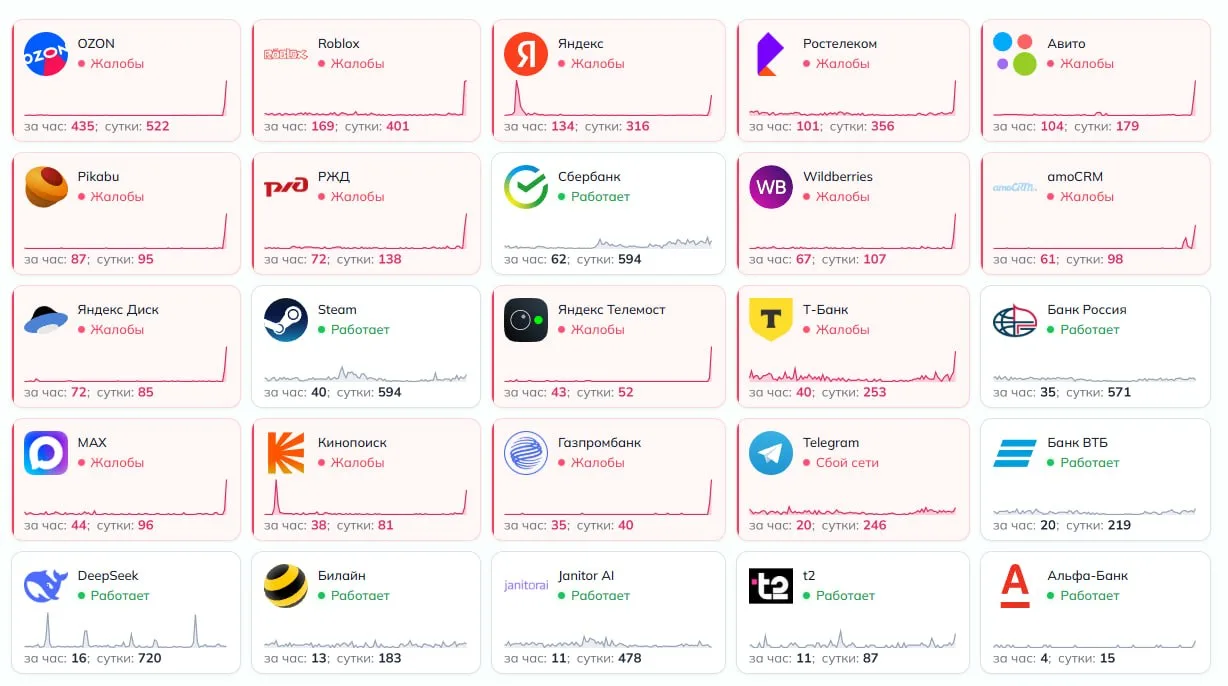Image resolution: width=1228 pixels, height=686 pixels.
Task: Open the Т-Банк yellow shield icon
Action: click(771, 320)
